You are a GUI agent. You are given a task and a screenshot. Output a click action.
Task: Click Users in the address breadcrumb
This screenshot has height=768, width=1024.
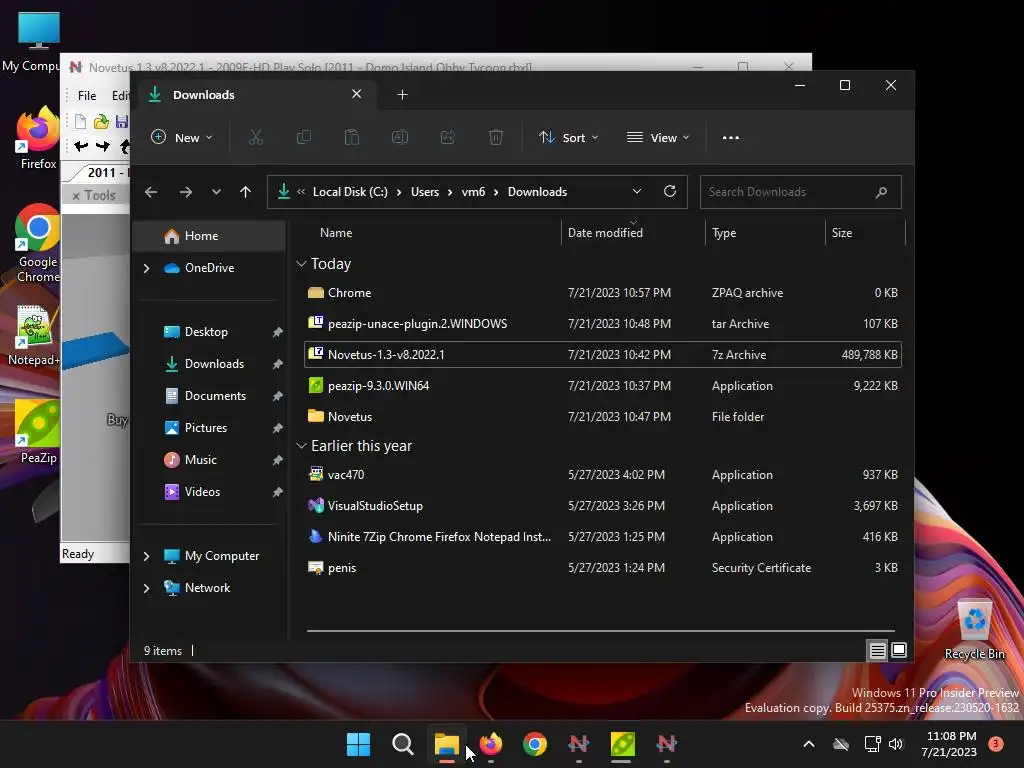424,192
